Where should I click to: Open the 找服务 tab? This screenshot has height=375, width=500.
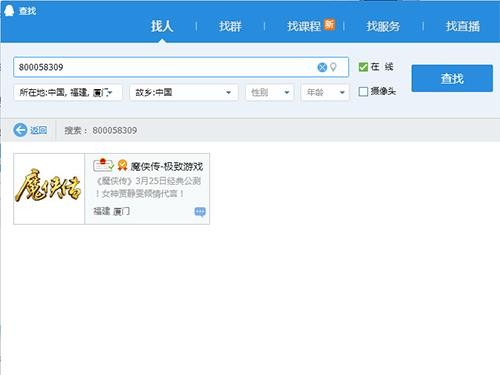point(383,26)
